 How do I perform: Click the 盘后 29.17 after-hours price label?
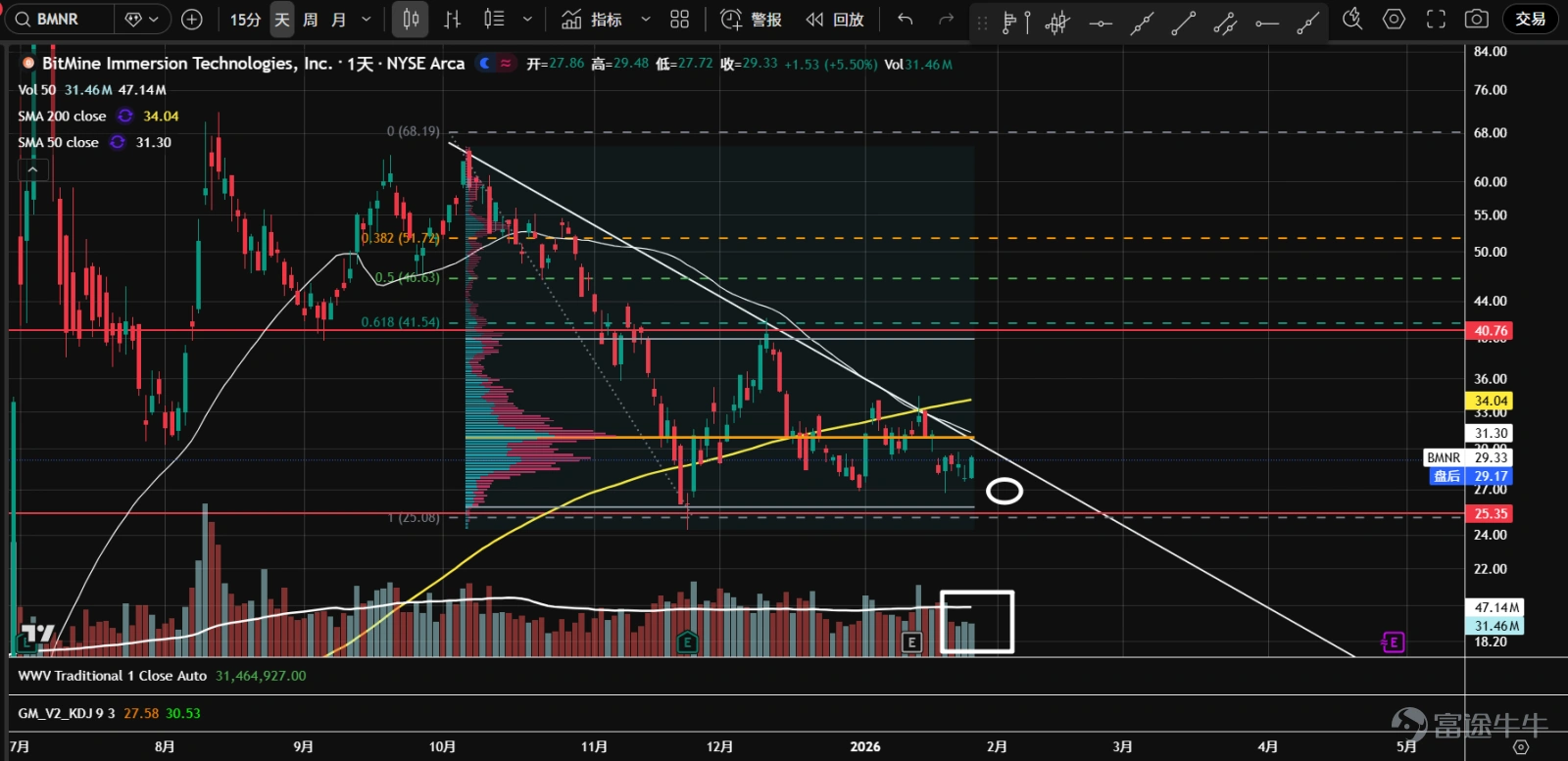[1471, 476]
